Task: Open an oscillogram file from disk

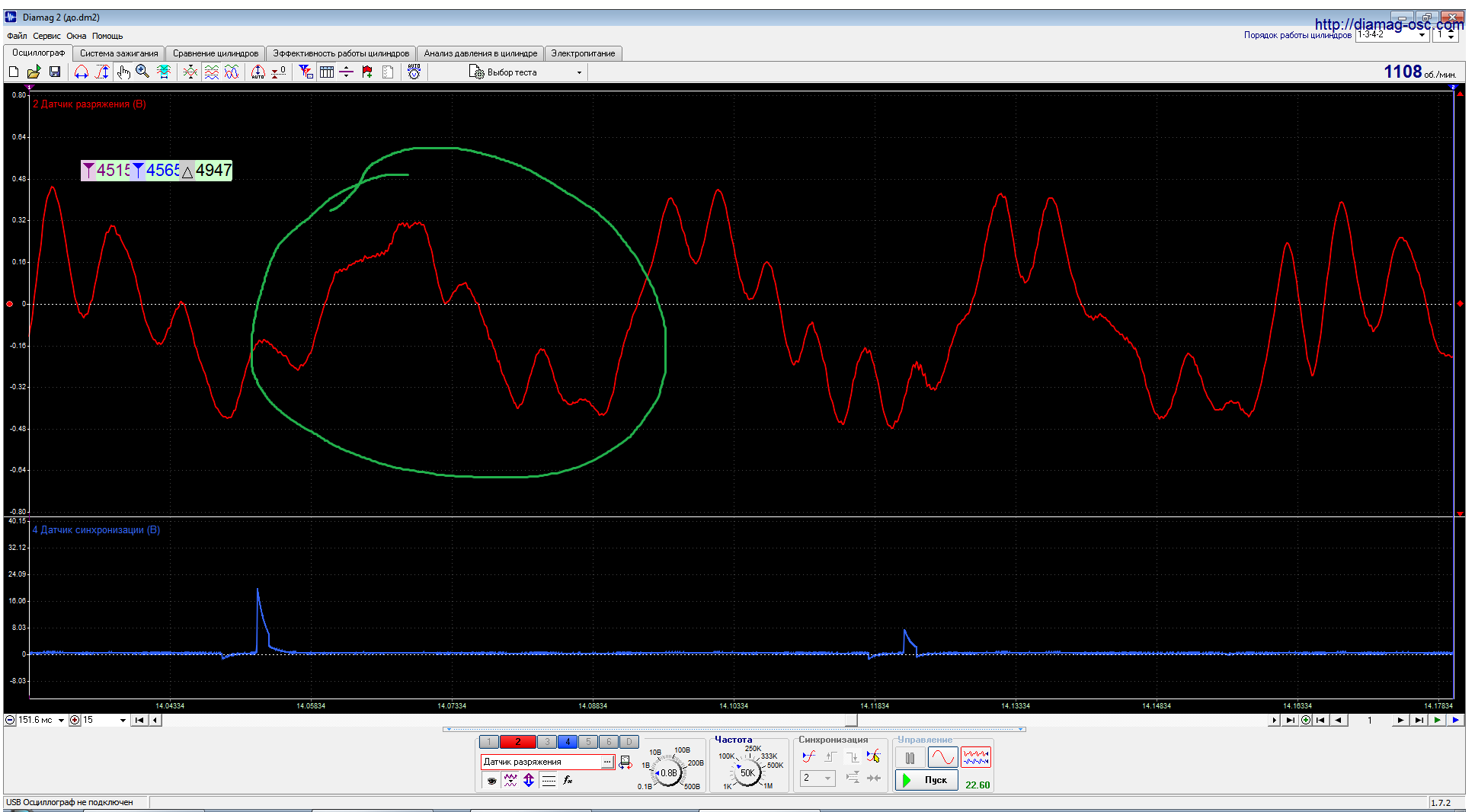Action: pos(34,72)
